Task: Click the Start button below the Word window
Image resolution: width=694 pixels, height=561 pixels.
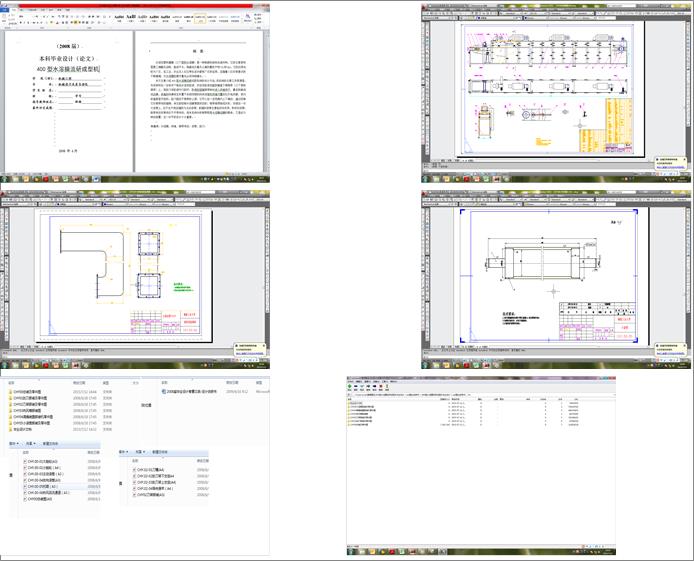Action: click(x=4, y=179)
